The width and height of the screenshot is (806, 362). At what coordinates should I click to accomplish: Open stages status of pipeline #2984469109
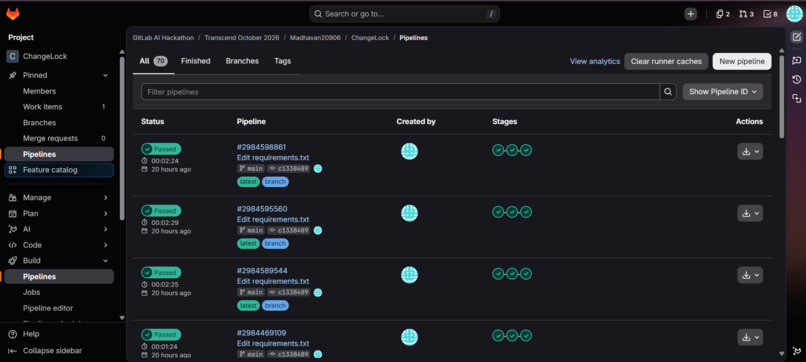[x=512, y=336]
